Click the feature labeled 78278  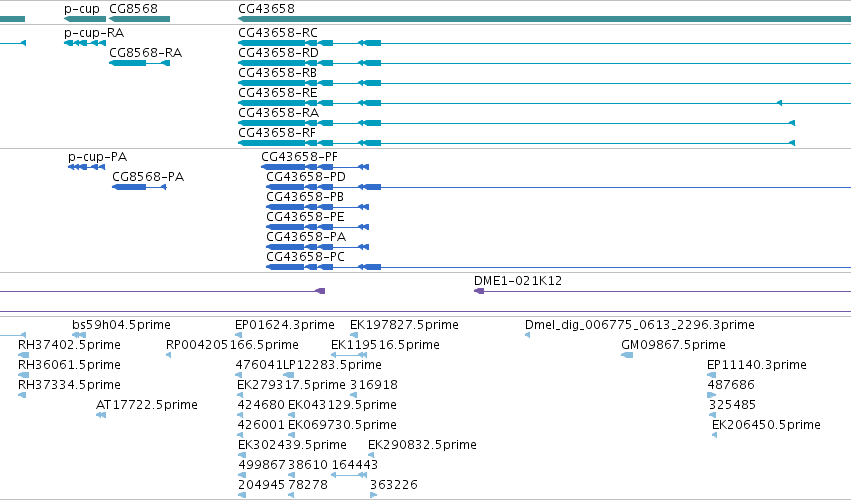pos(291,495)
